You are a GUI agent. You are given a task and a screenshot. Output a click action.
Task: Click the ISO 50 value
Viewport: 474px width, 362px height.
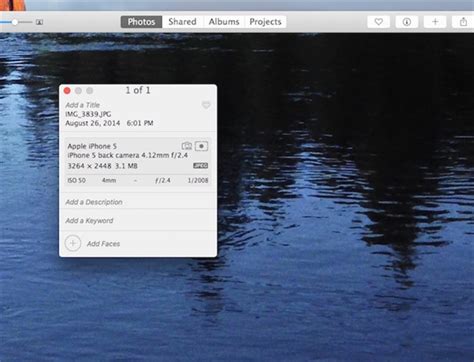[x=76, y=180]
